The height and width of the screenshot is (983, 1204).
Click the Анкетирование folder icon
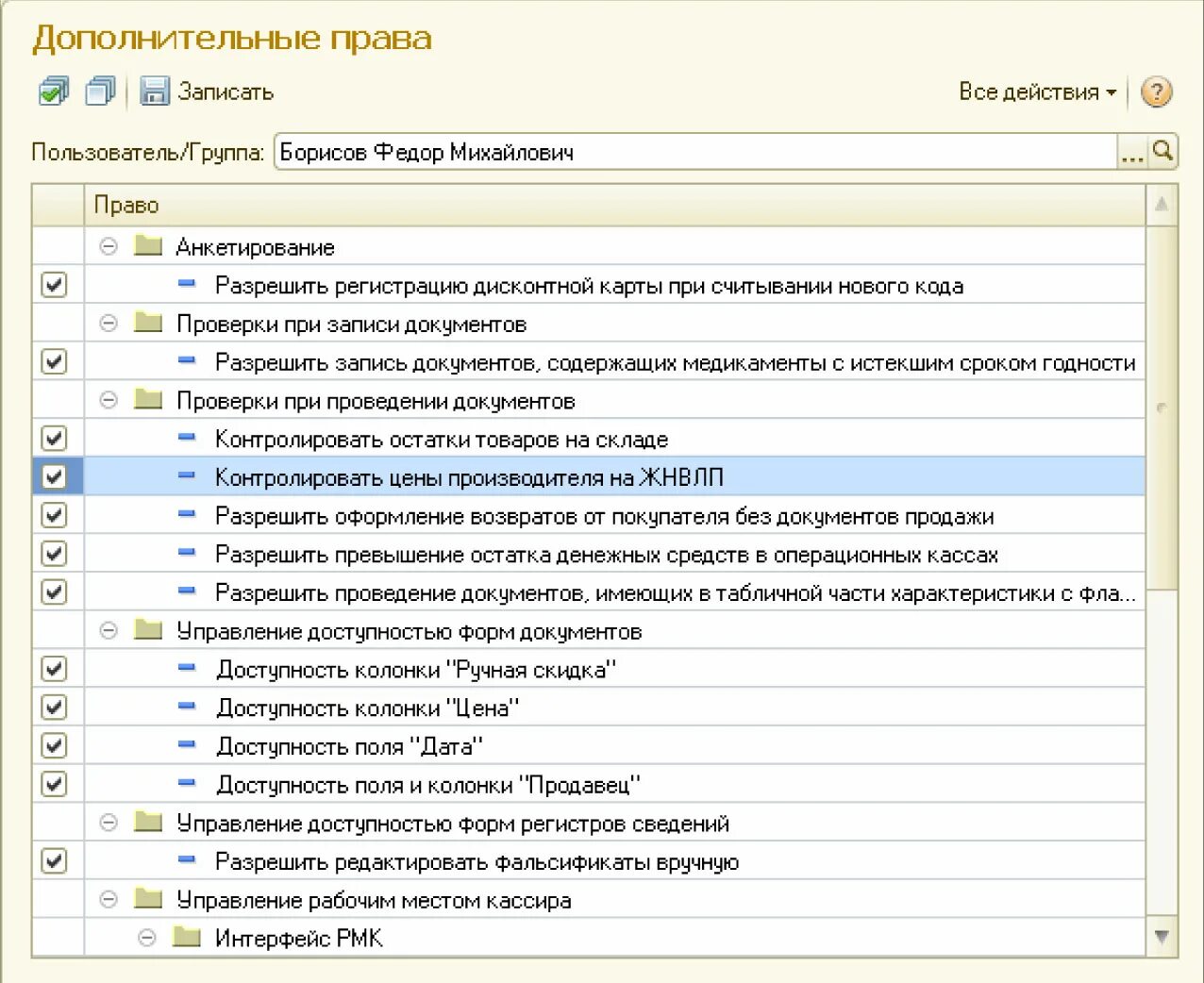148,246
